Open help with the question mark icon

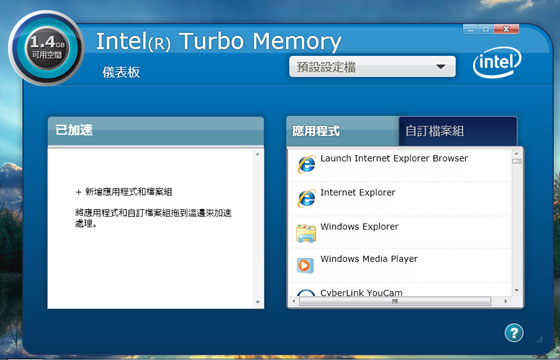pyautogui.click(x=514, y=333)
